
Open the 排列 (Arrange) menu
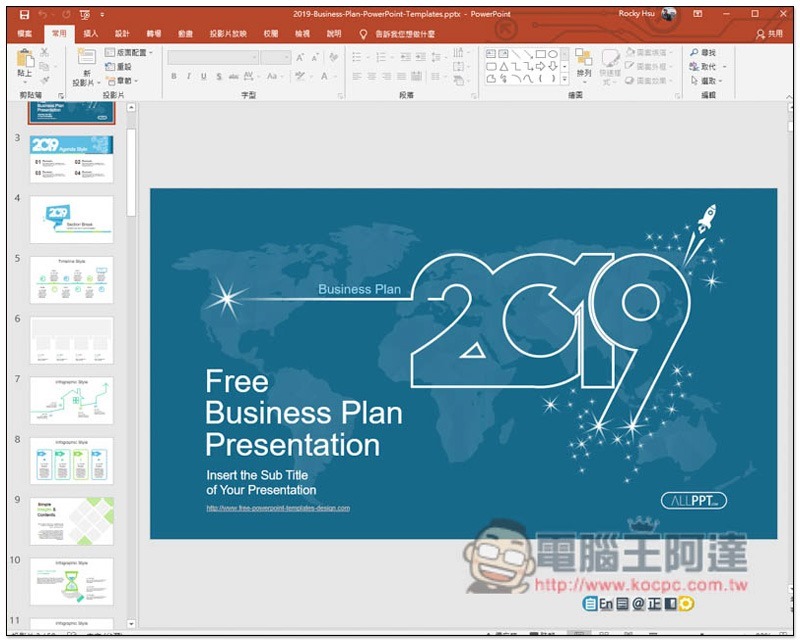pos(584,64)
